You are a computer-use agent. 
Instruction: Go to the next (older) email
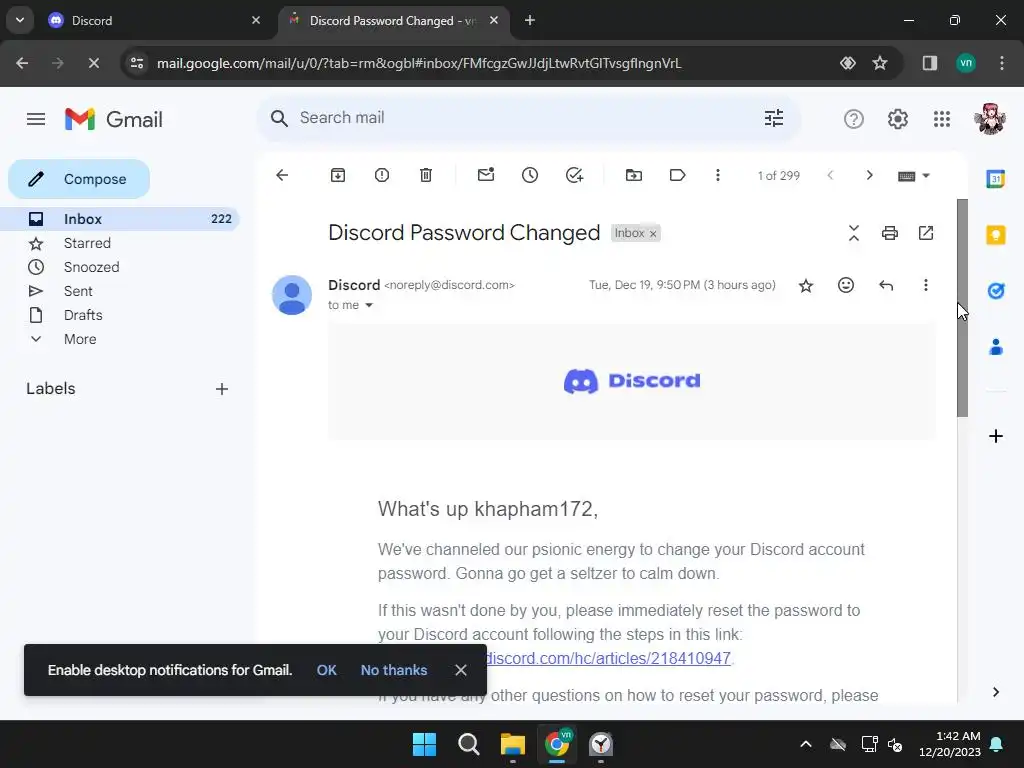(869, 175)
